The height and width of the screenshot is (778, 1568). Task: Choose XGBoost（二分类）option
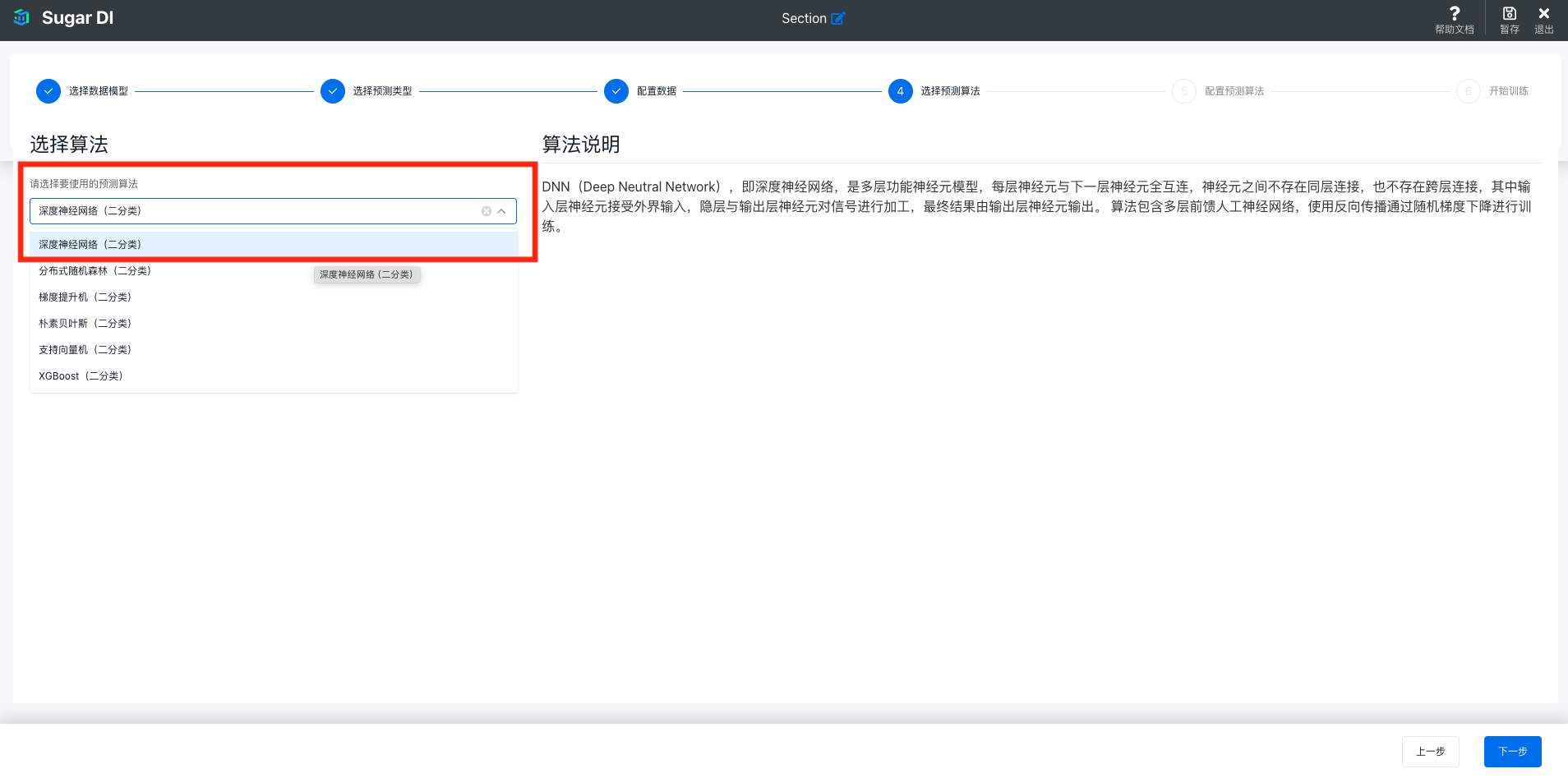(x=274, y=376)
